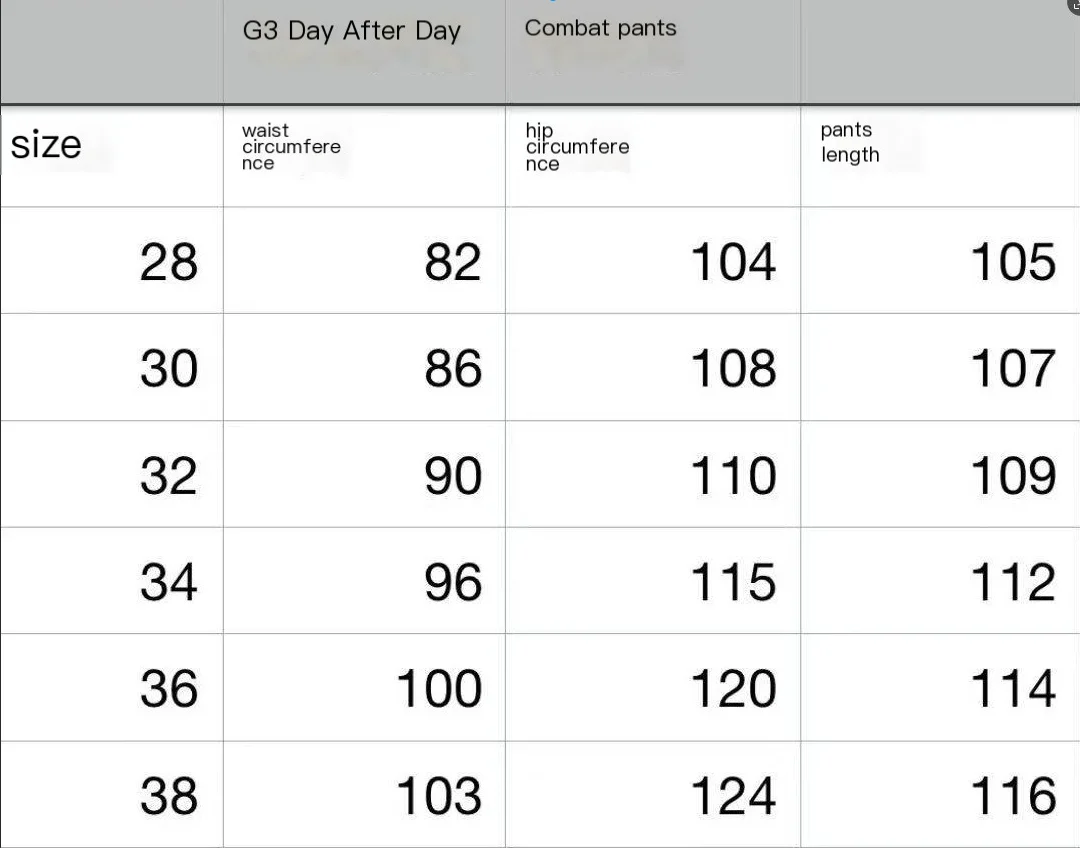1080x848 pixels.
Task: Click the pants length 109 cell
Action: tap(940, 474)
